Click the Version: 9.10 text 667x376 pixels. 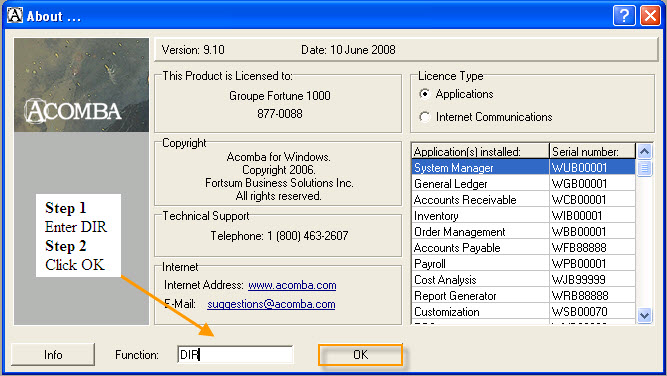pyautogui.click(x=193, y=50)
